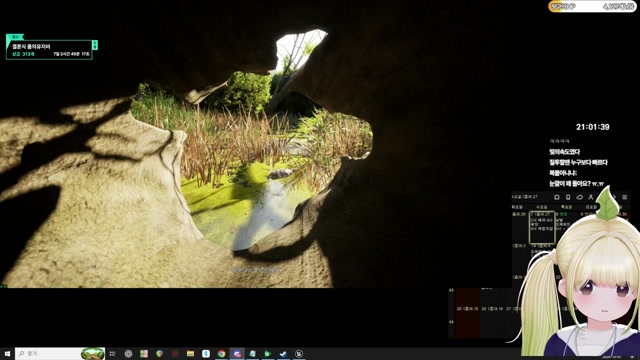Click the calendar widget's cloud icon

pyautogui.click(x=579, y=197)
